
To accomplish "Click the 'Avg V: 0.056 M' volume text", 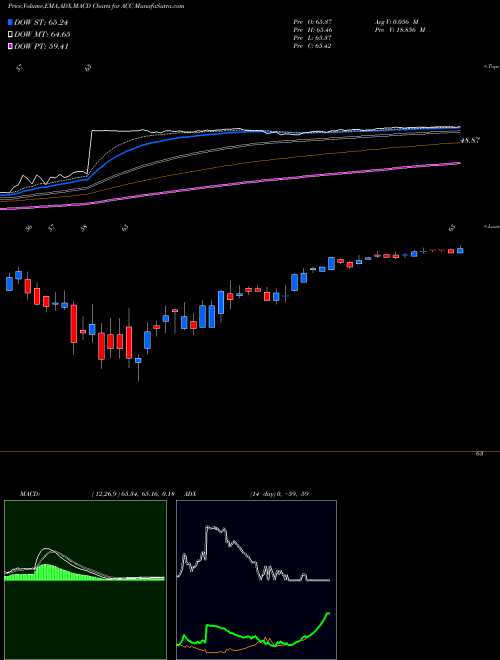I will pos(396,21).
